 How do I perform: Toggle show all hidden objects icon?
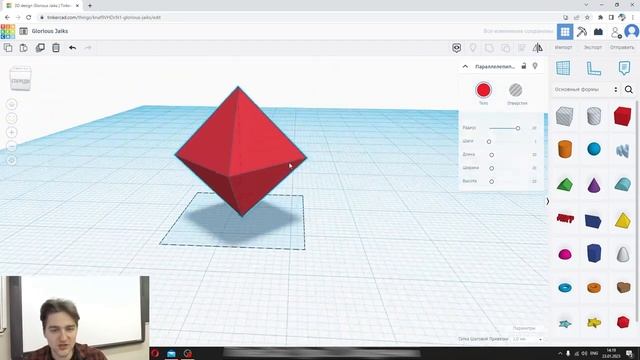[457, 48]
